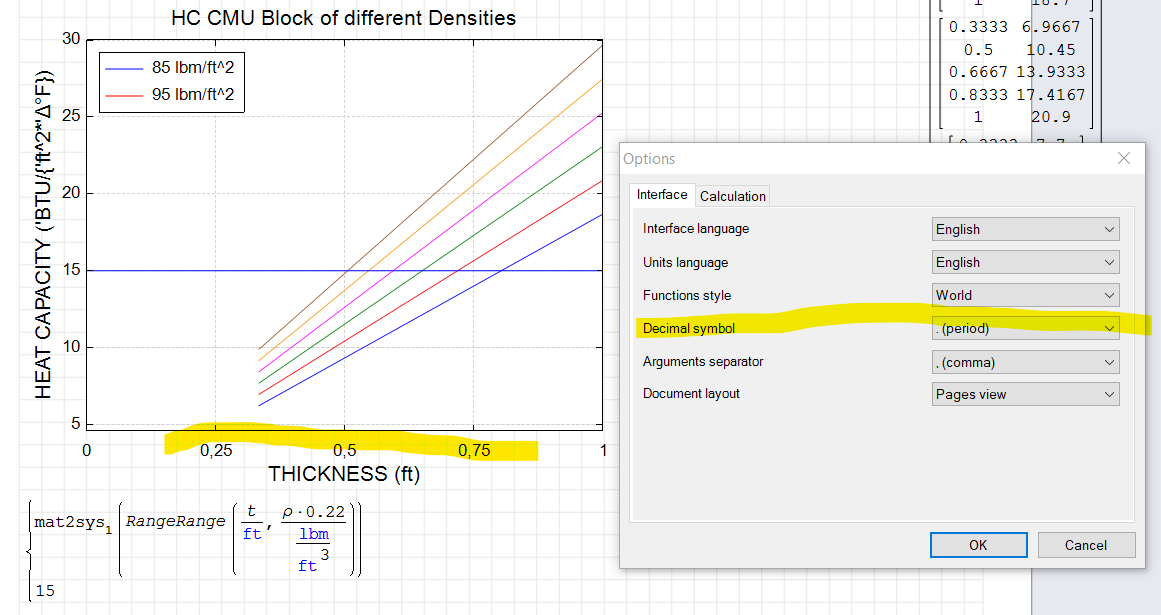
Task: Open the Decimal symbol dropdown
Action: 1025,328
